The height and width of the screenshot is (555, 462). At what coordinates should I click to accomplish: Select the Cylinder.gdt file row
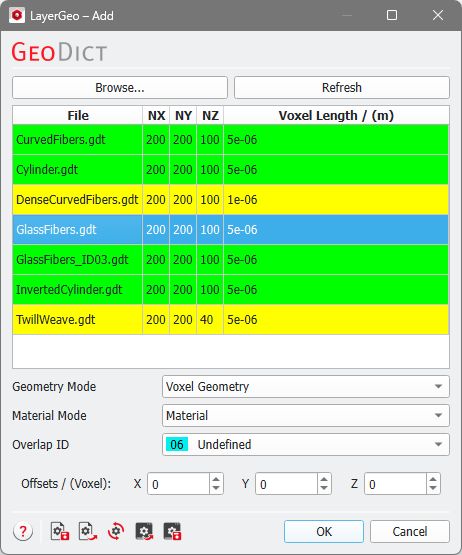click(230, 170)
